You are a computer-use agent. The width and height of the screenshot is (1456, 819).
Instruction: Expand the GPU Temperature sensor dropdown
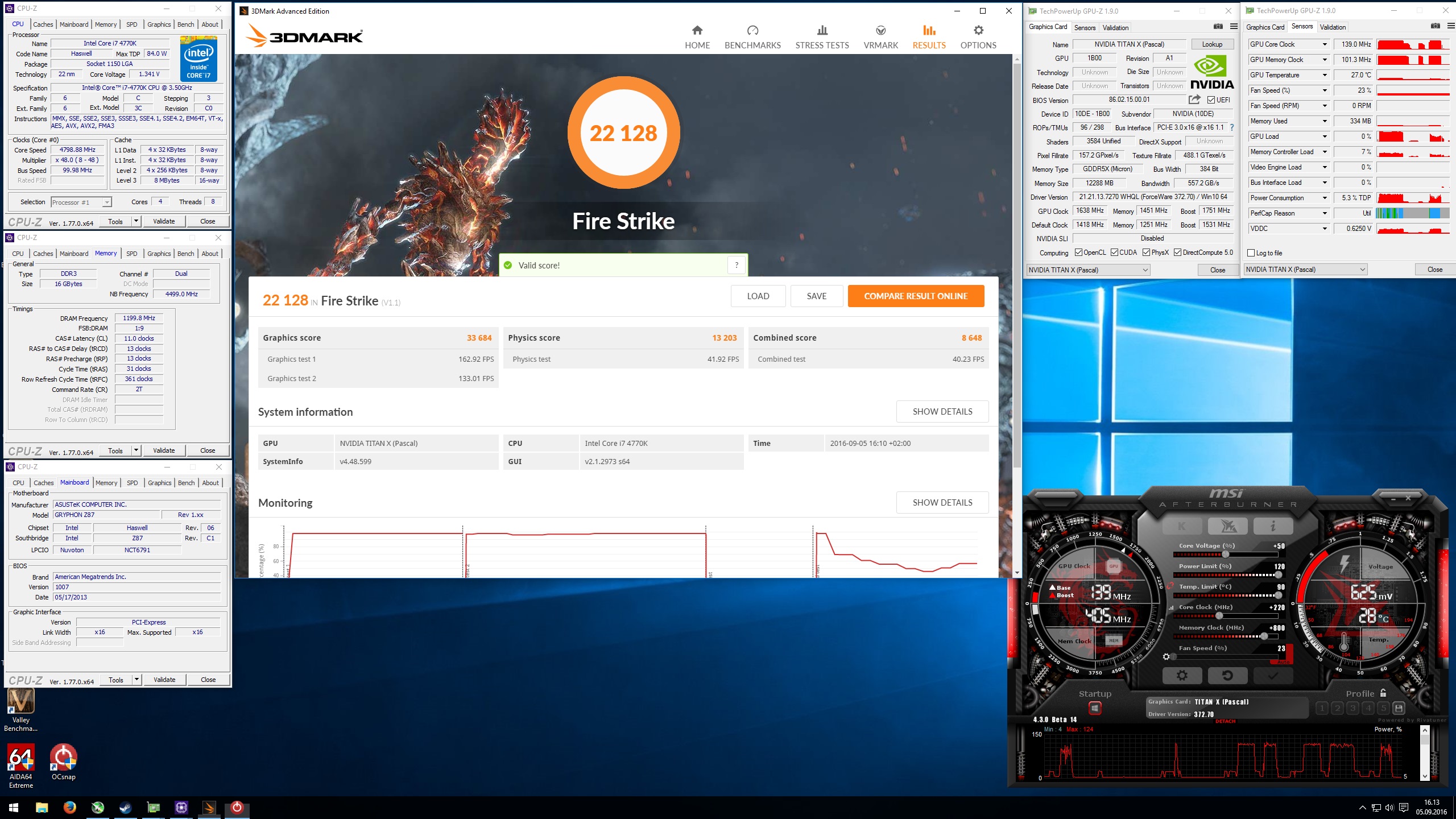click(x=1325, y=75)
